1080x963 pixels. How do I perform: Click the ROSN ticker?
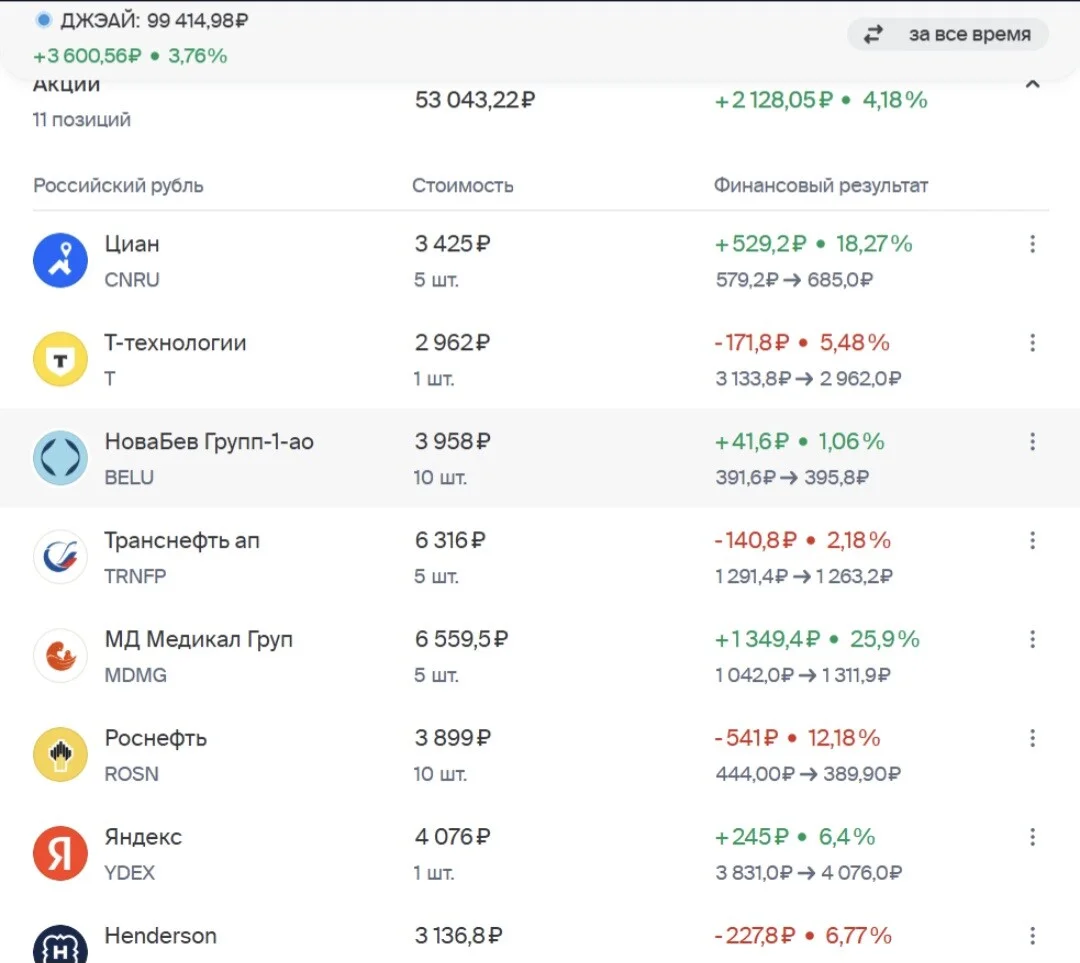tap(131, 774)
